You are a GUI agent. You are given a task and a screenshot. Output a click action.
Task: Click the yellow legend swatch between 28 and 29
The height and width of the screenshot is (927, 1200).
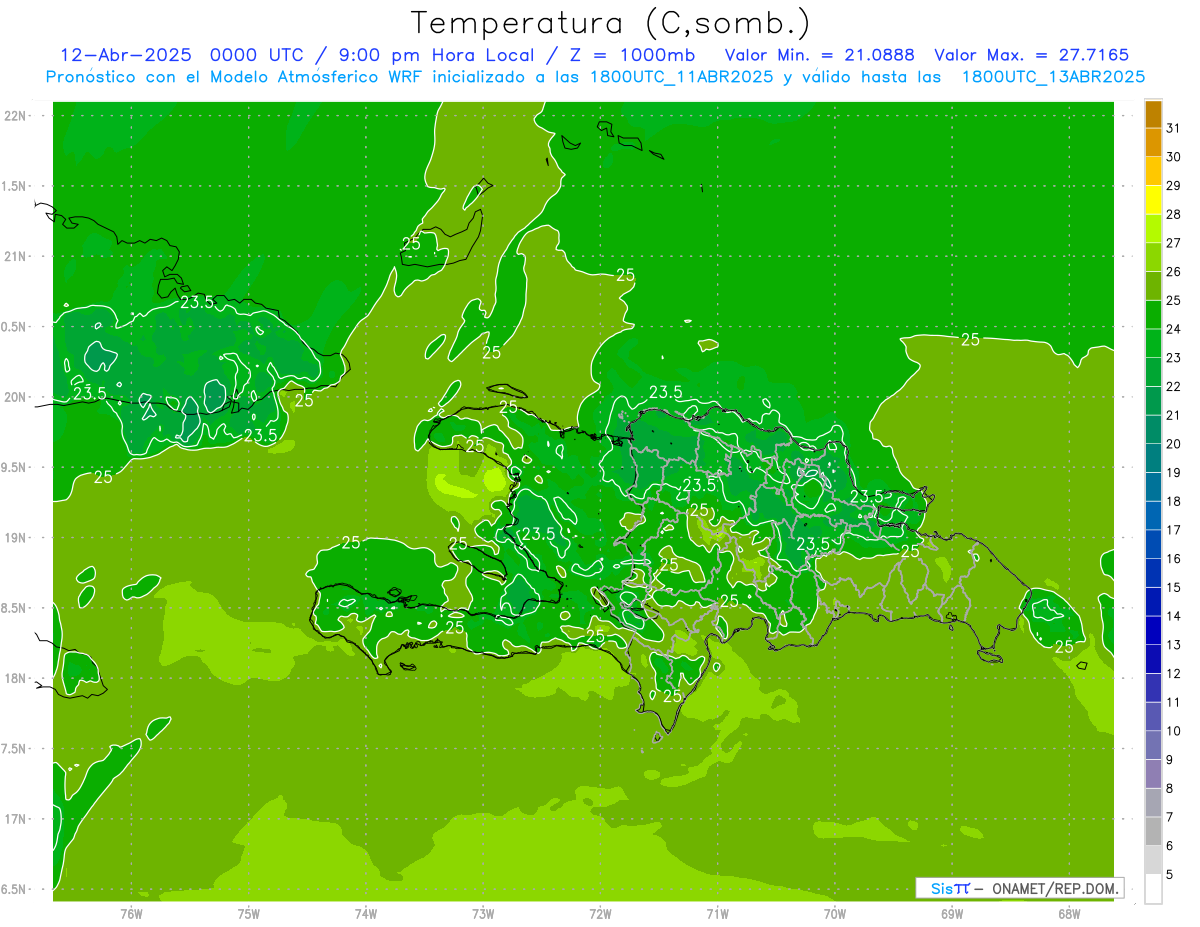[1153, 200]
